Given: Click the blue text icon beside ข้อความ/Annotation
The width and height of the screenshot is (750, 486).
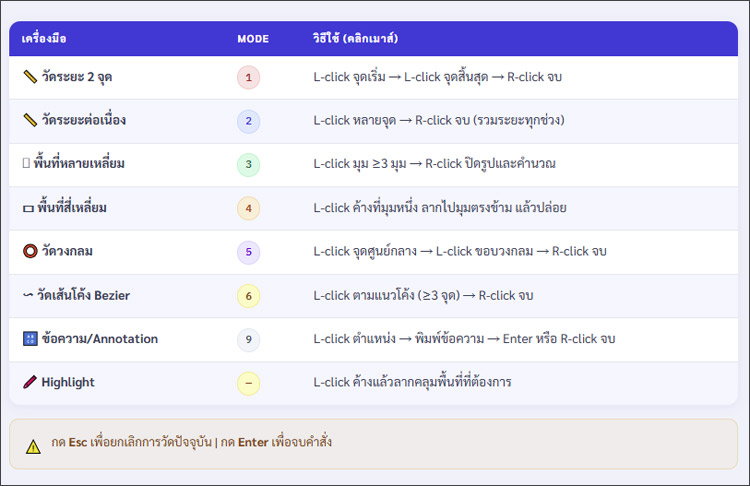Looking at the screenshot, I should pyautogui.click(x=29, y=339).
